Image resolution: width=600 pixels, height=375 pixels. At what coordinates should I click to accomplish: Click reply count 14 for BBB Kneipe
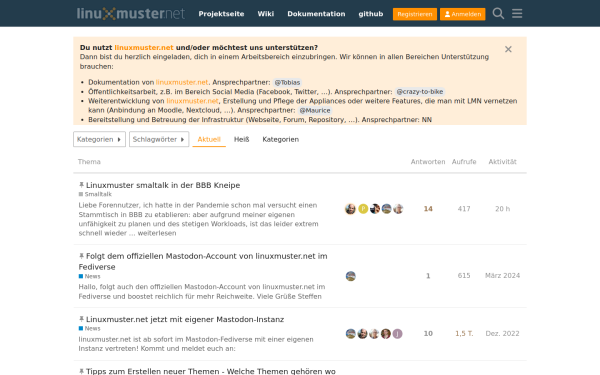click(x=428, y=209)
